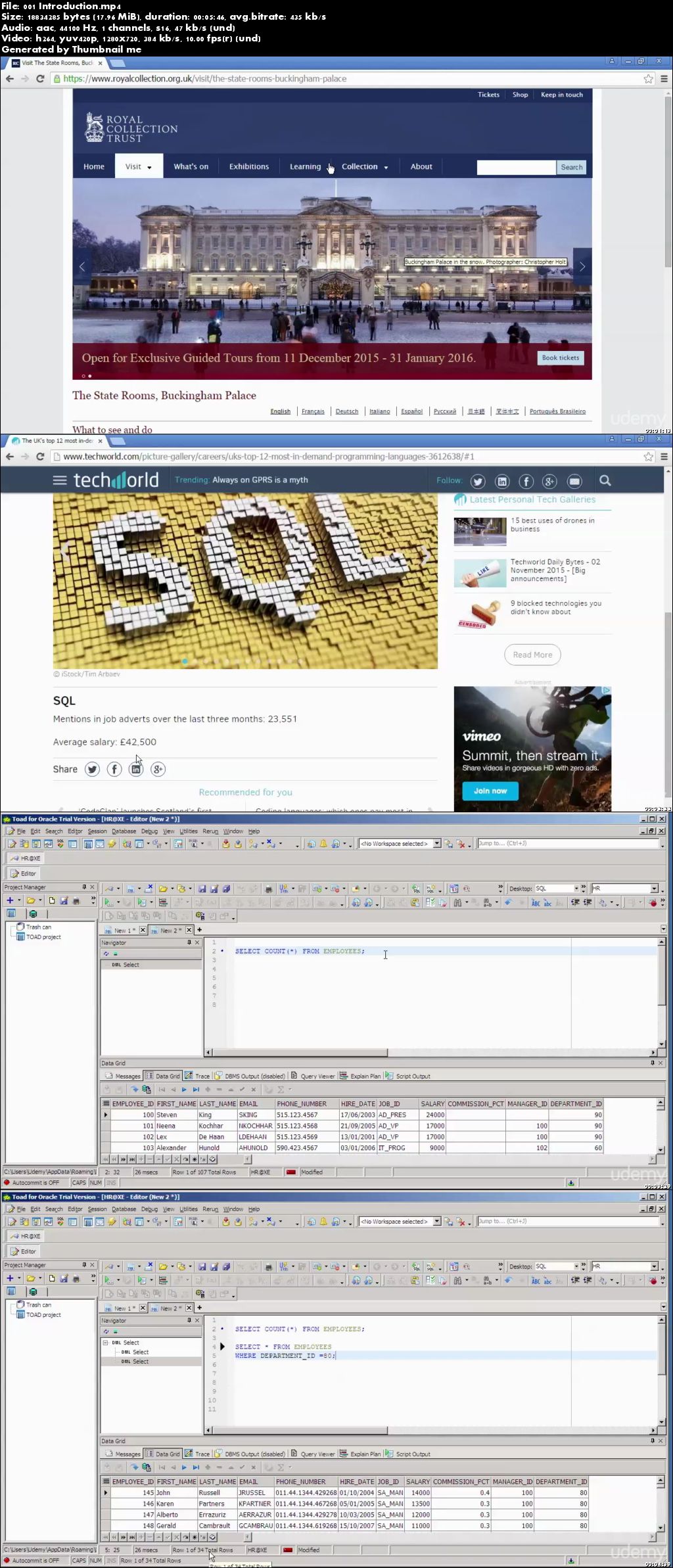
Task: Click the cell containing Errazuriz in the lower Toad grid
Action: [x=216, y=1515]
